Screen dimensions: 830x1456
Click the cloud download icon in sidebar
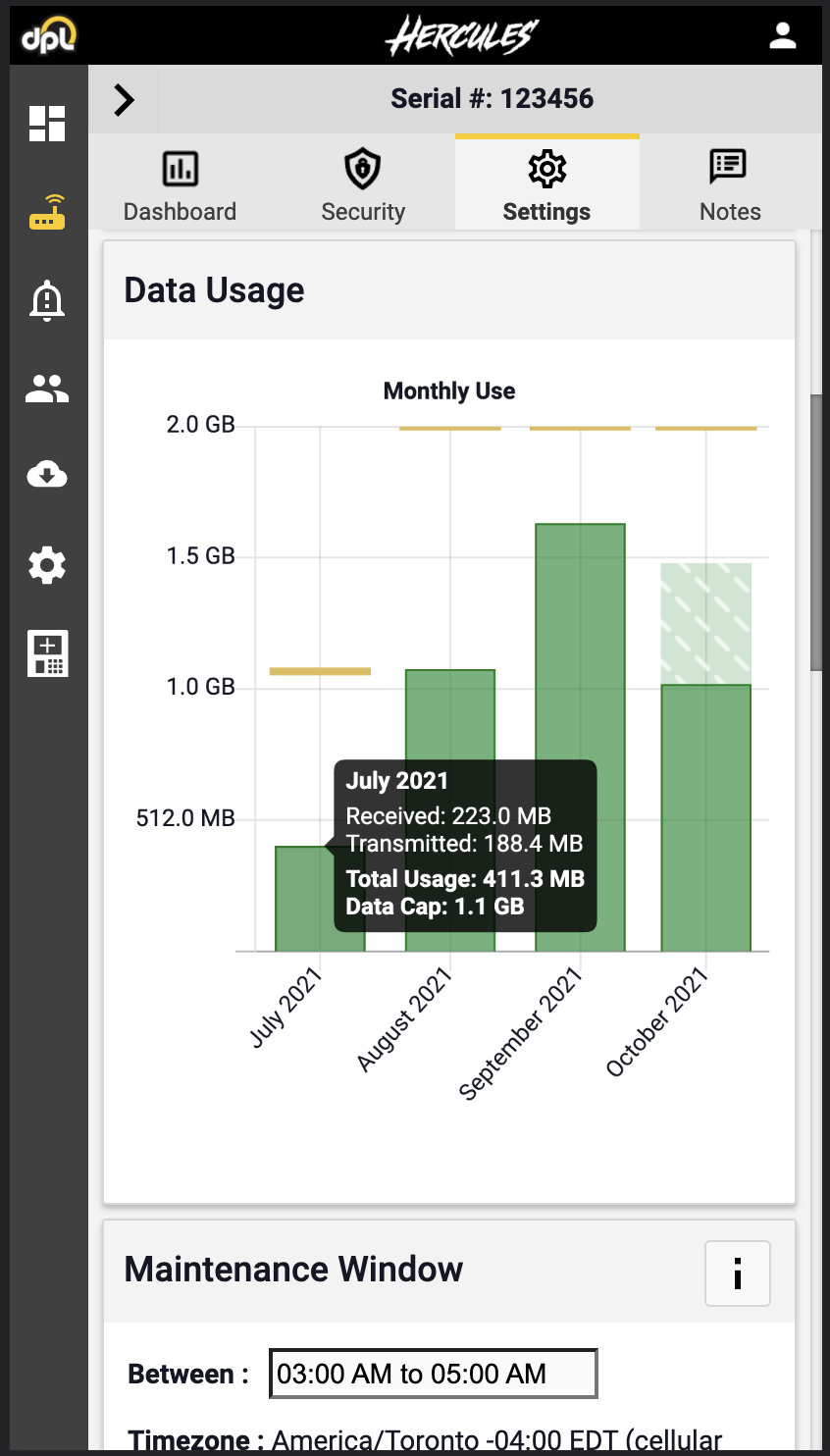[47, 475]
